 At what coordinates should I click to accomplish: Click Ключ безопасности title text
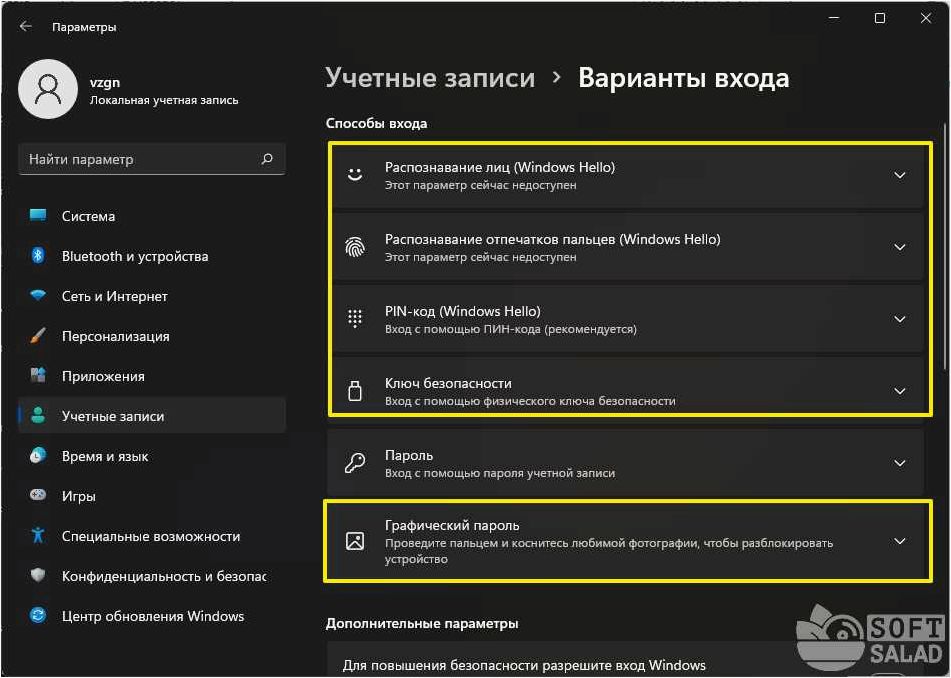click(x=448, y=383)
